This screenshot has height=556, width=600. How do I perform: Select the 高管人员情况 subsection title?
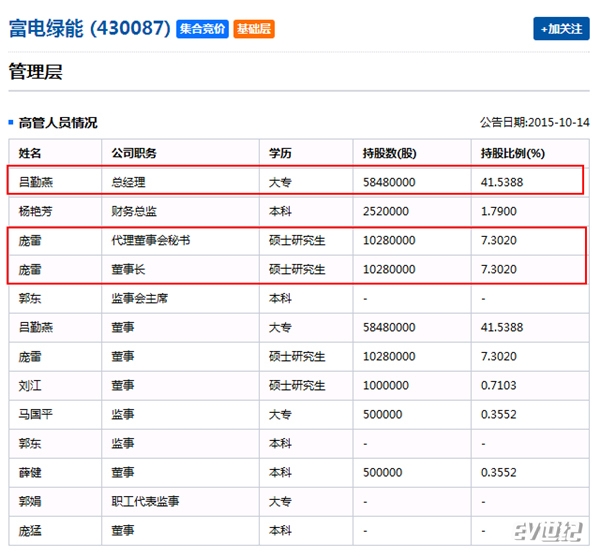(58, 123)
